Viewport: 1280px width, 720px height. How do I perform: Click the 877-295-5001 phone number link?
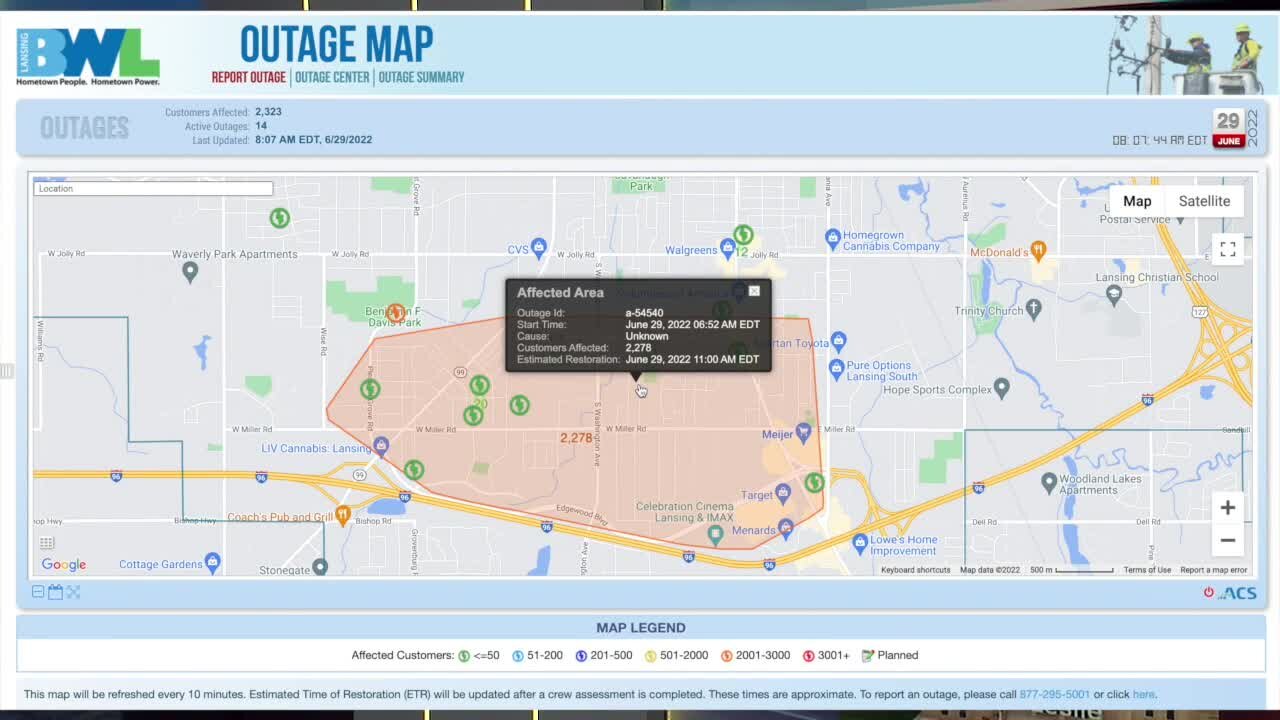tap(1054, 694)
